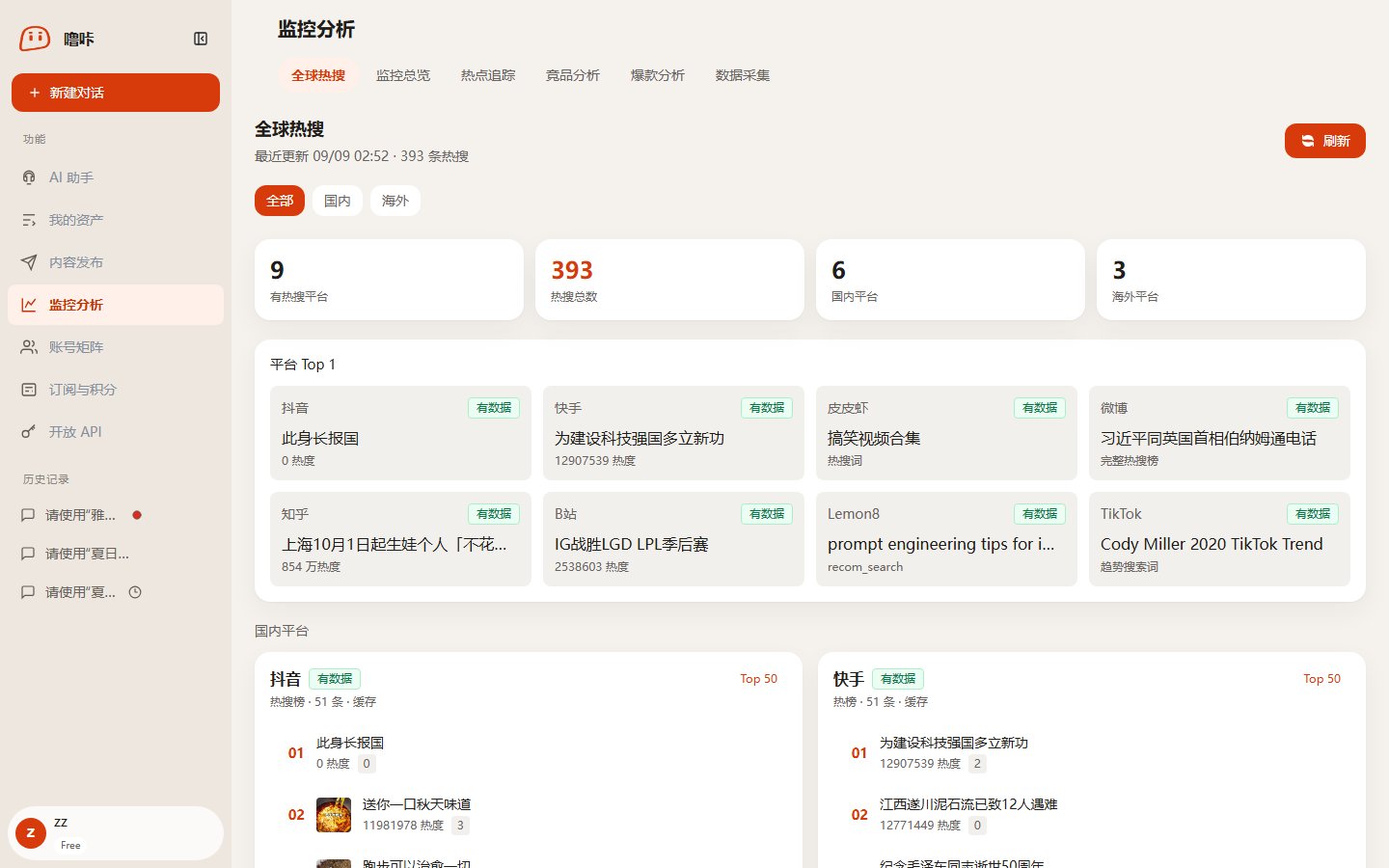Open the 数据采集 tab

tap(743, 75)
